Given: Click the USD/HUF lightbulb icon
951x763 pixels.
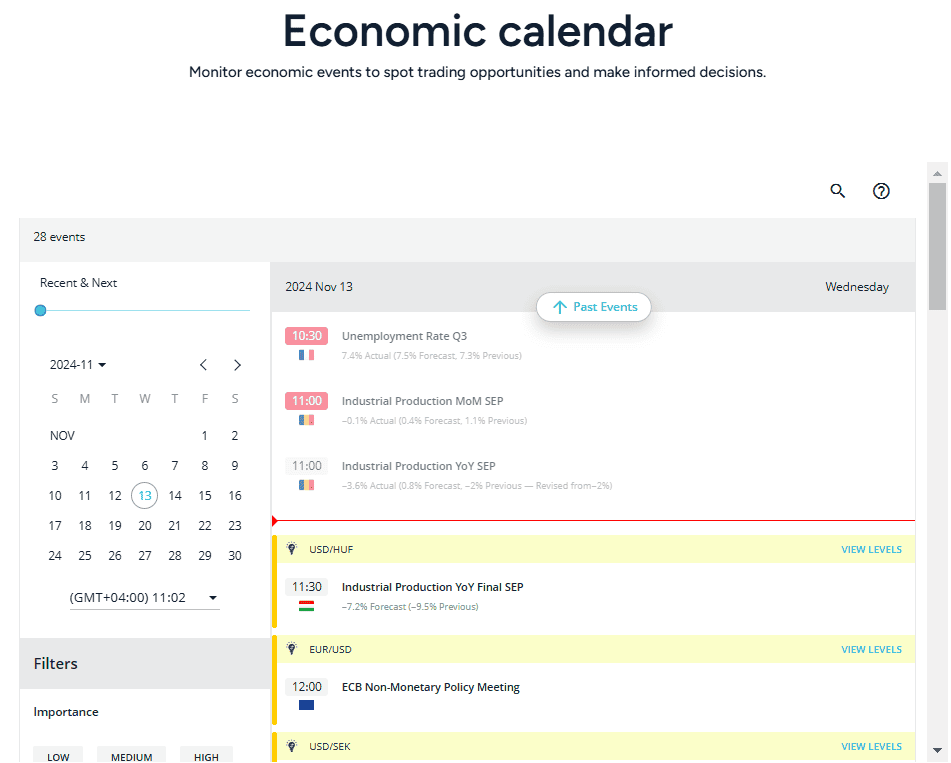Looking at the screenshot, I should click(292, 549).
